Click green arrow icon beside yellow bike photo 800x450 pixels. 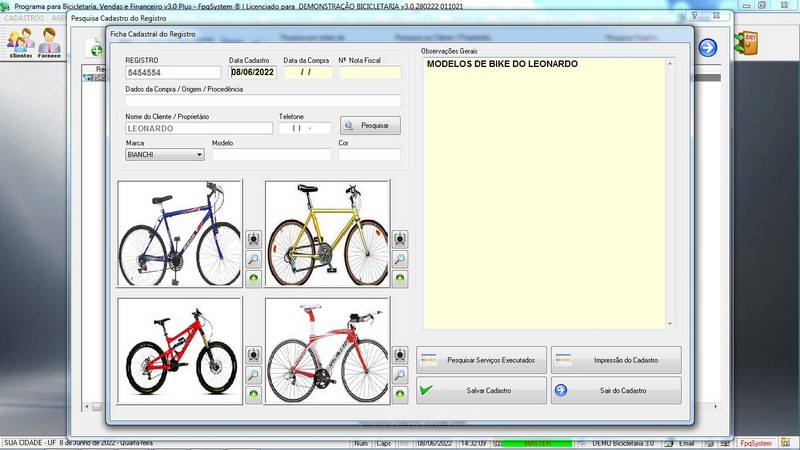400,279
